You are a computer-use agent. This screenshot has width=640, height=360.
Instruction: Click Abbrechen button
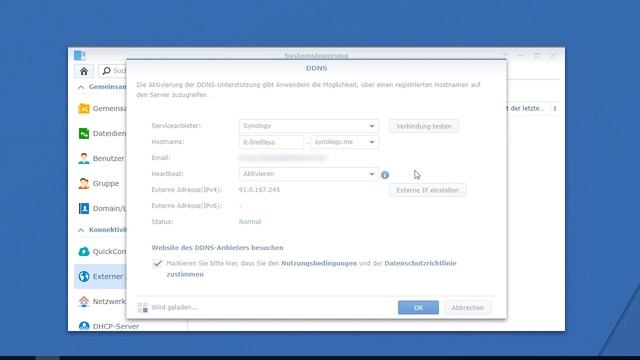467,308
